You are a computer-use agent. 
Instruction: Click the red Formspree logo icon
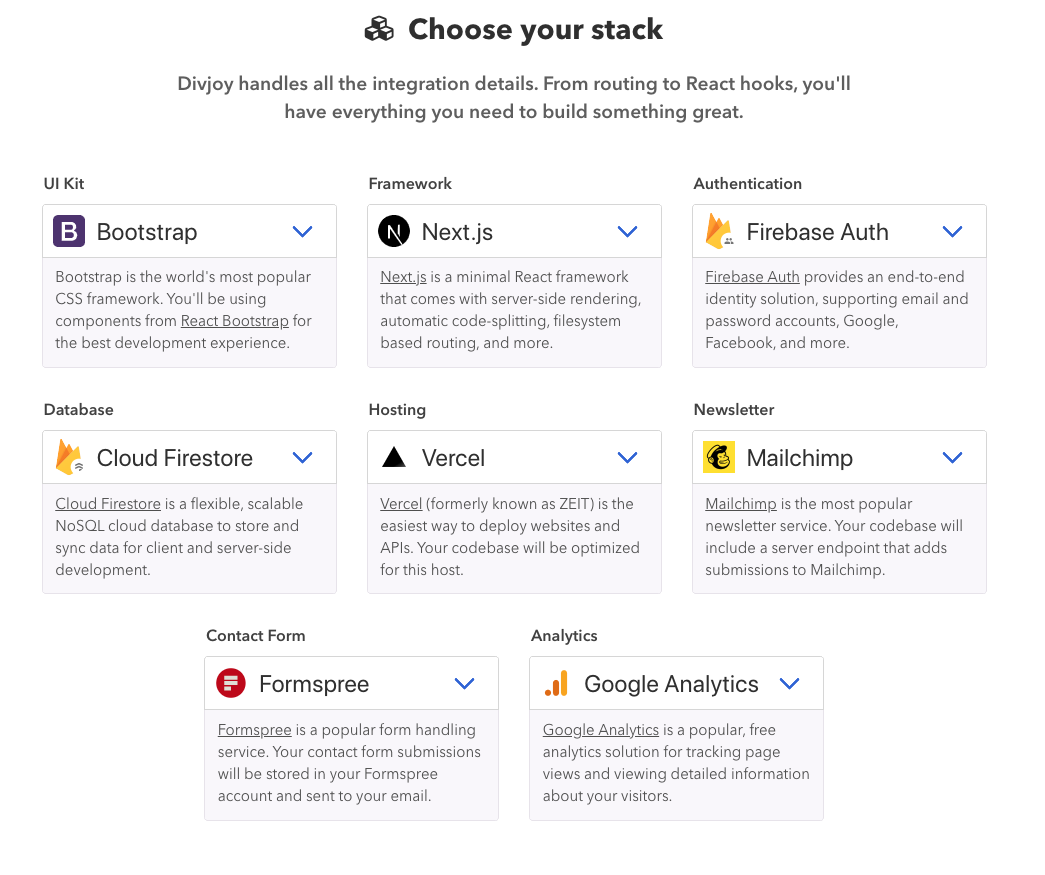tap(231, 683)
